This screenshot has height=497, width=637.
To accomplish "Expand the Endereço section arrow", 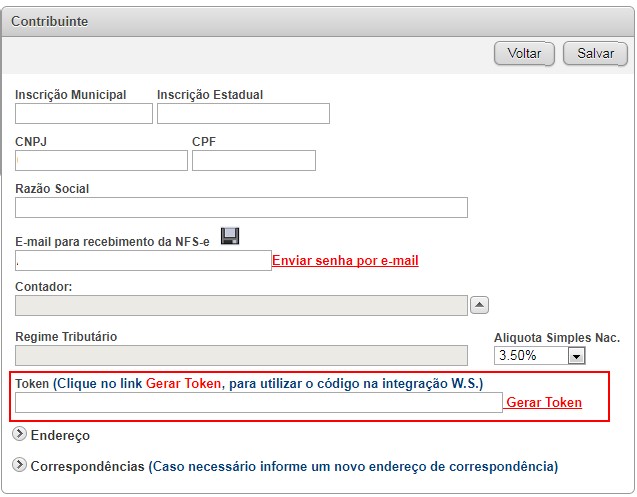I will pyautogui.click(x=20, y=435).
